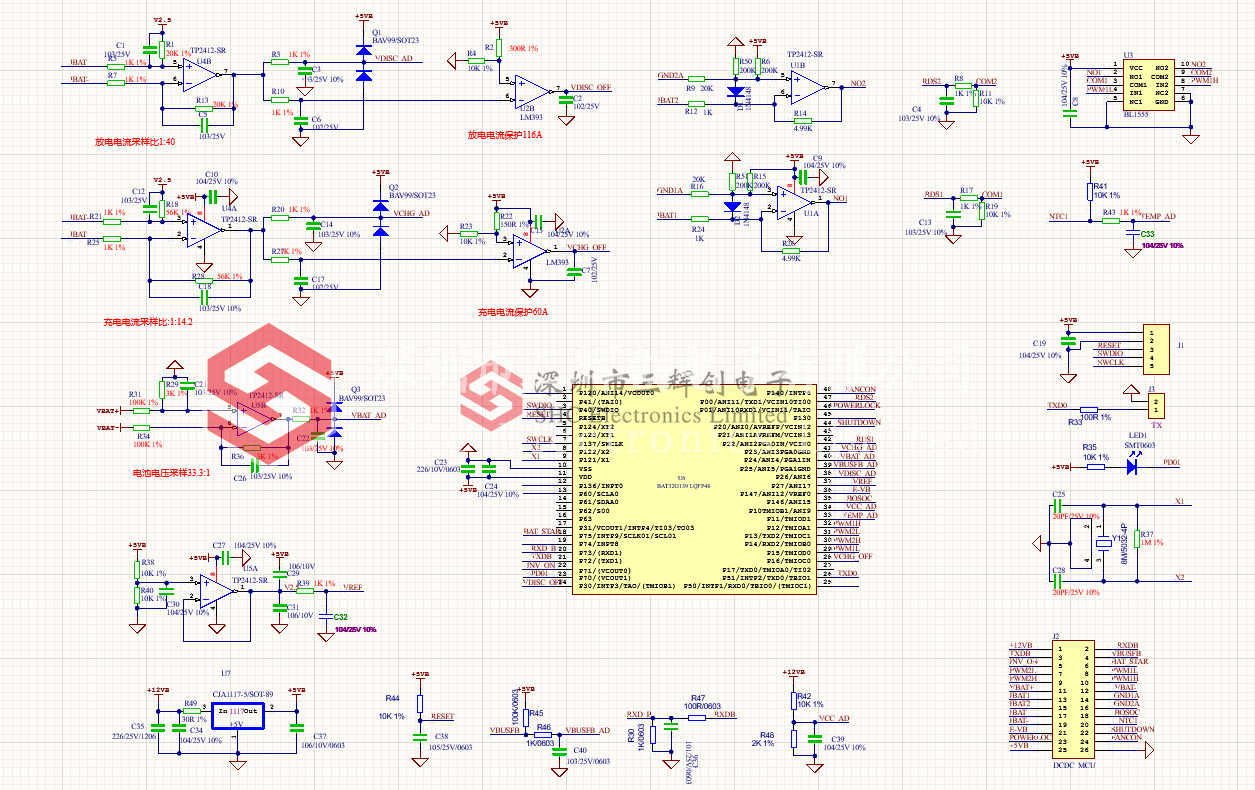Screen dimensions: 1255x790
Task: Click the note 充电电流采样比1:14.2
Action: tap(148, 322)
